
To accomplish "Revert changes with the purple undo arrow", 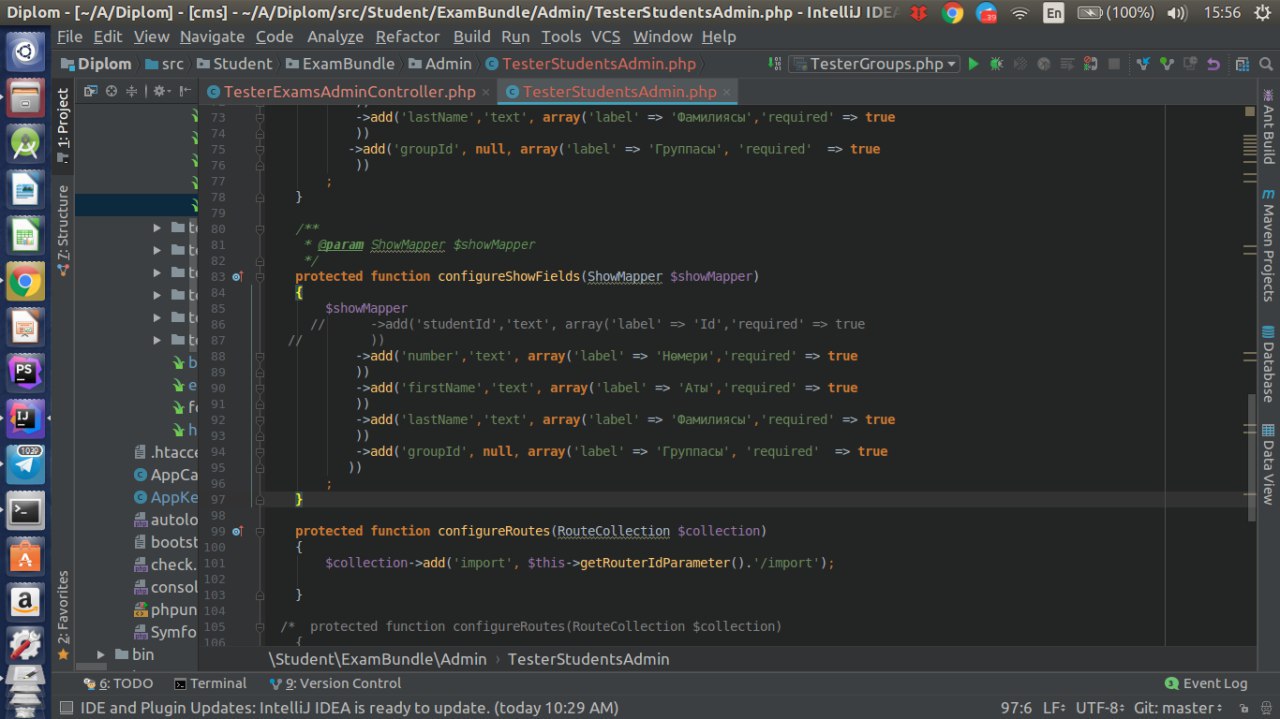I will tap(1213, 64).
